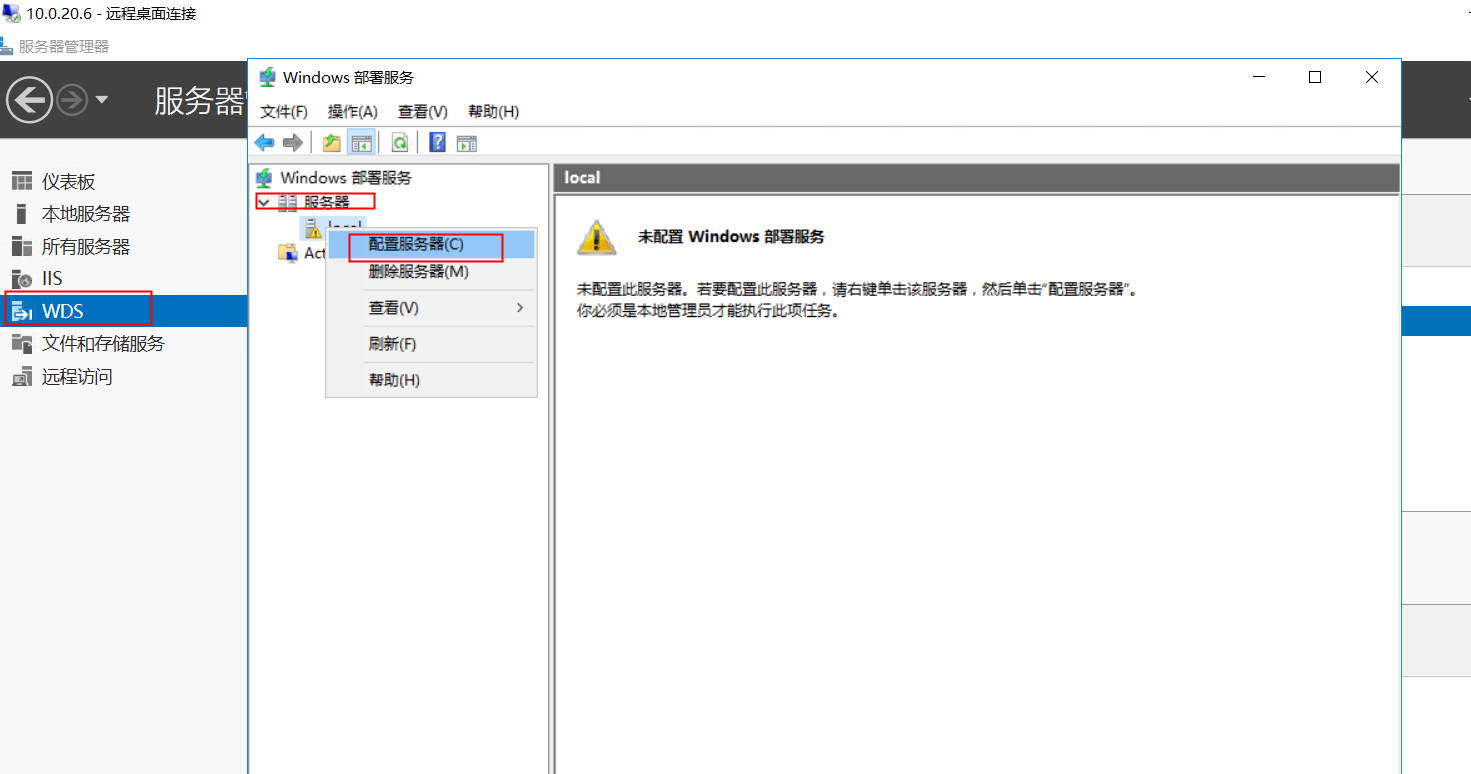Collapse the 服务器 tree node chevron

pyautogui.click(x=264, y=202)
